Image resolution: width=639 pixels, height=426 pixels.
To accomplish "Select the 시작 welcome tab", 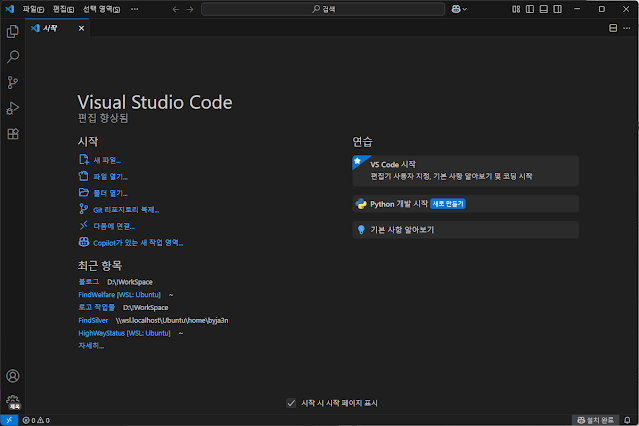I will click(57, 28).
